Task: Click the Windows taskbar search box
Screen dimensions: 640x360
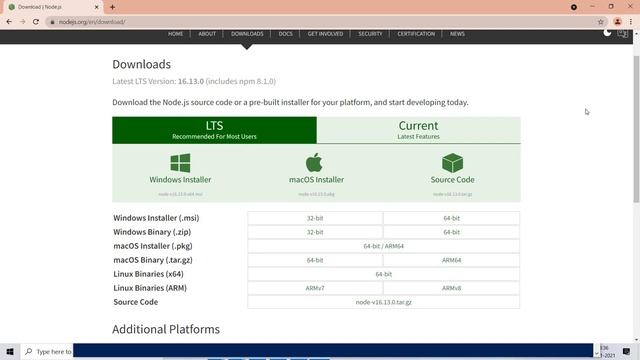Action: 46,351
